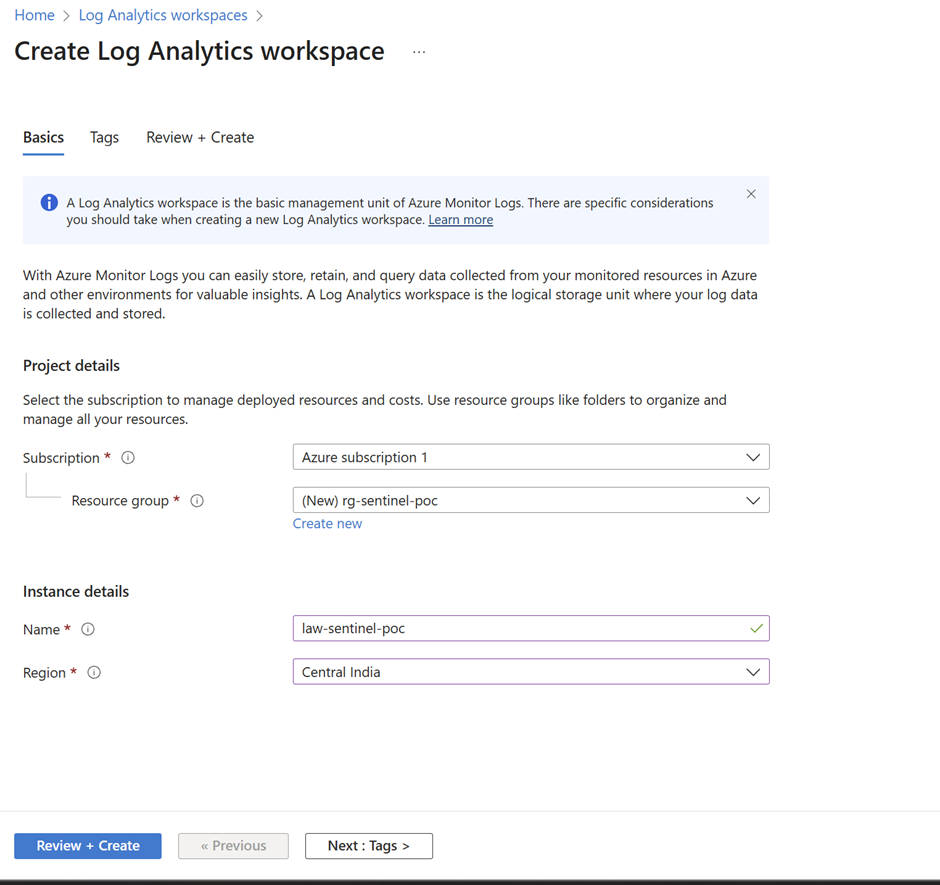The image size is (940, 885).
Task: Click the Create new resource group link
Action: coord(327,524)
